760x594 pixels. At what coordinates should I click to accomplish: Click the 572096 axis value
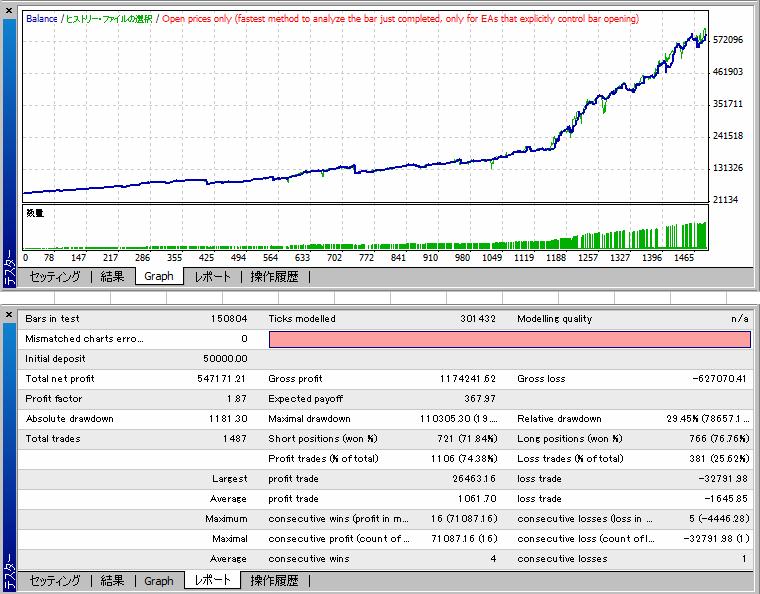click(x=728, y=40)
